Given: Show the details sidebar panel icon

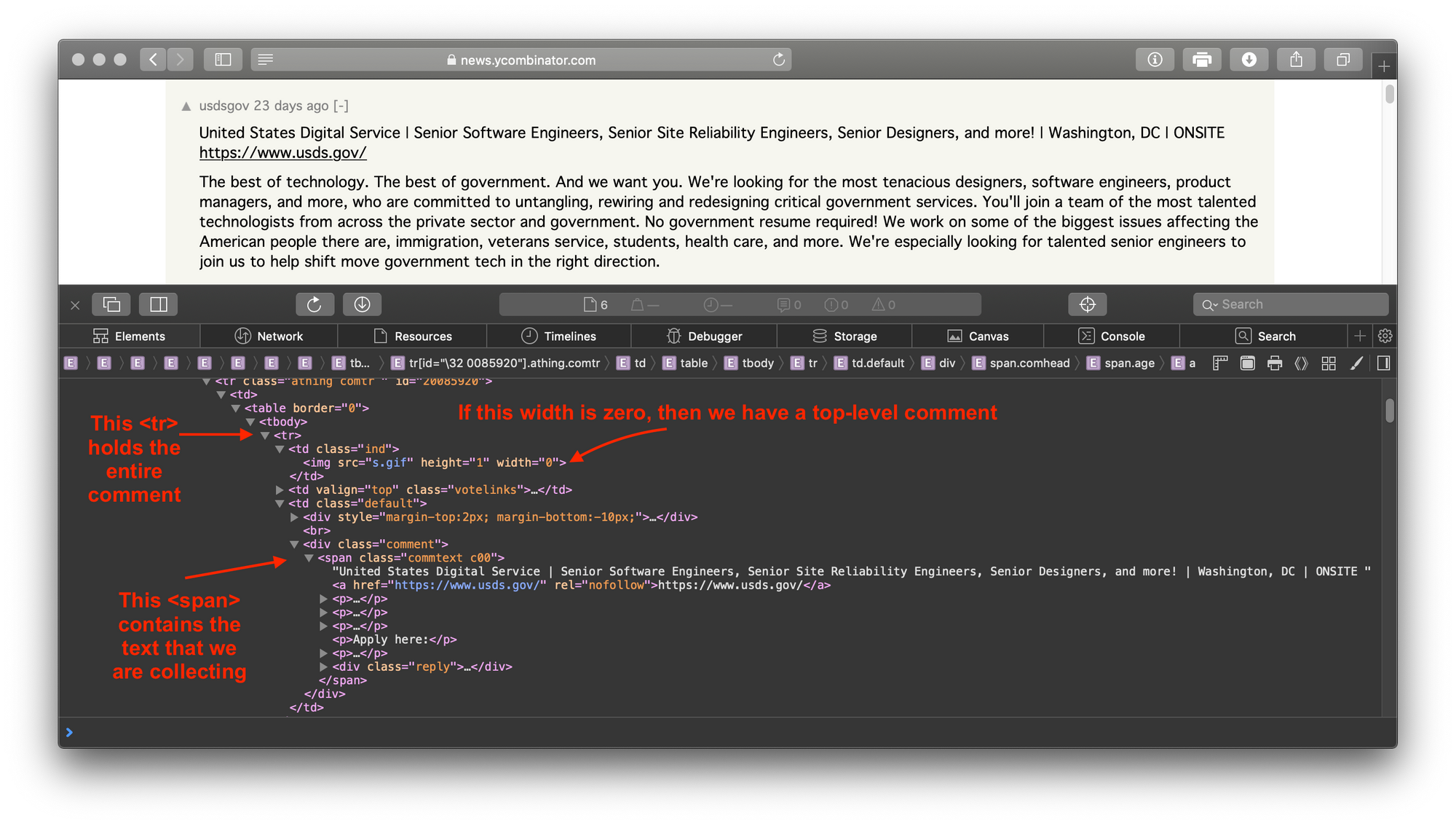Looking at the screenshot, I should pos(1383,363).
